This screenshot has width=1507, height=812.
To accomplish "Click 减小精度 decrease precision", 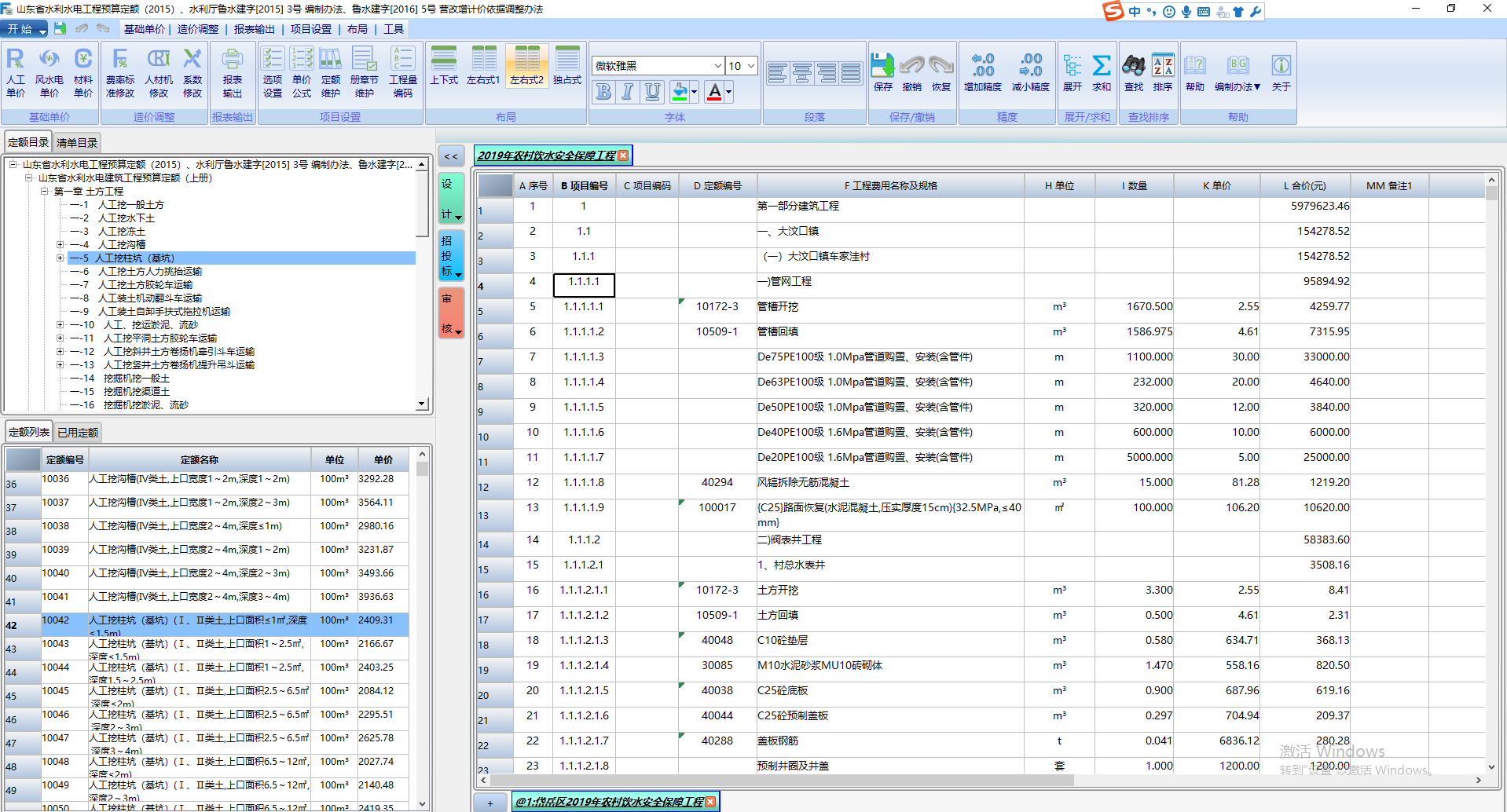I will (x=1031, y=72).
